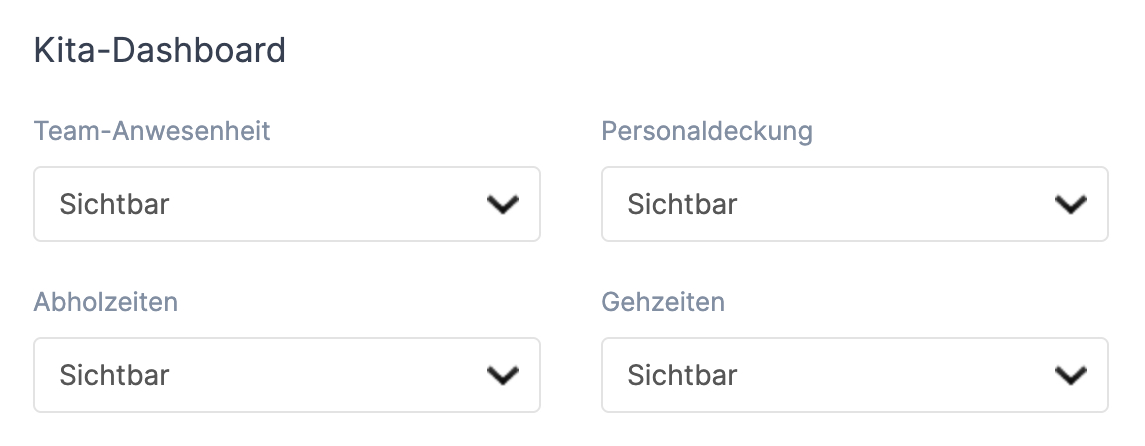Click the Sichtbar value under Personaldeckung
This screenshot has width=1145, height=446.
pos(682,205)
